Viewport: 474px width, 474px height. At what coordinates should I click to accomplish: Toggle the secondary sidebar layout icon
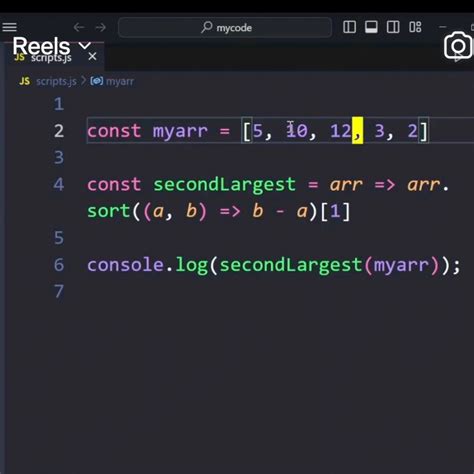click(x=393, y=27)
